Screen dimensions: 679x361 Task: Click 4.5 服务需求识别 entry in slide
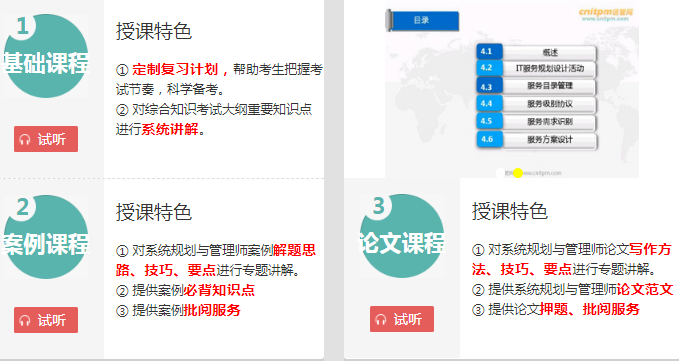(536, 122)
